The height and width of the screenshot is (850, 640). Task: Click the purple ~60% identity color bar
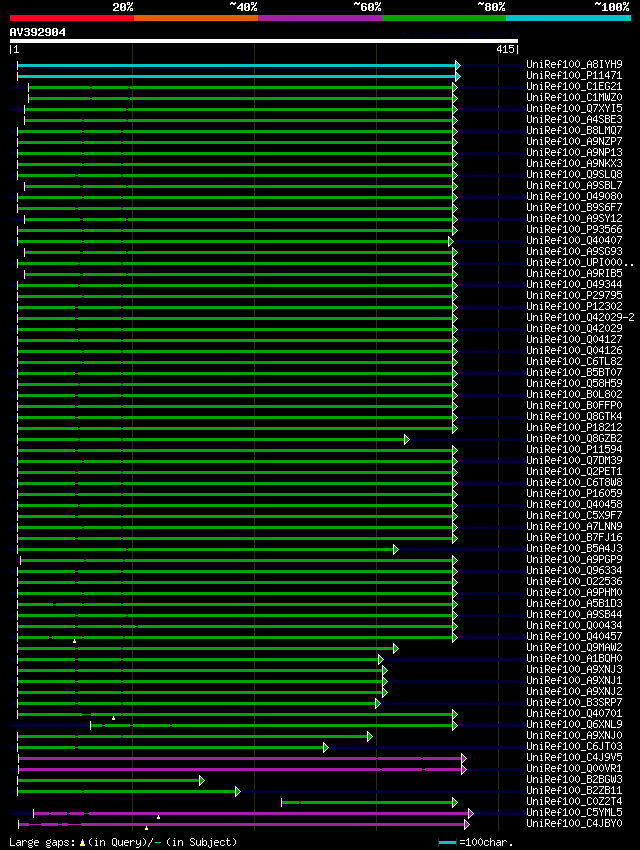pyautogui.click(x=320, y=18)
